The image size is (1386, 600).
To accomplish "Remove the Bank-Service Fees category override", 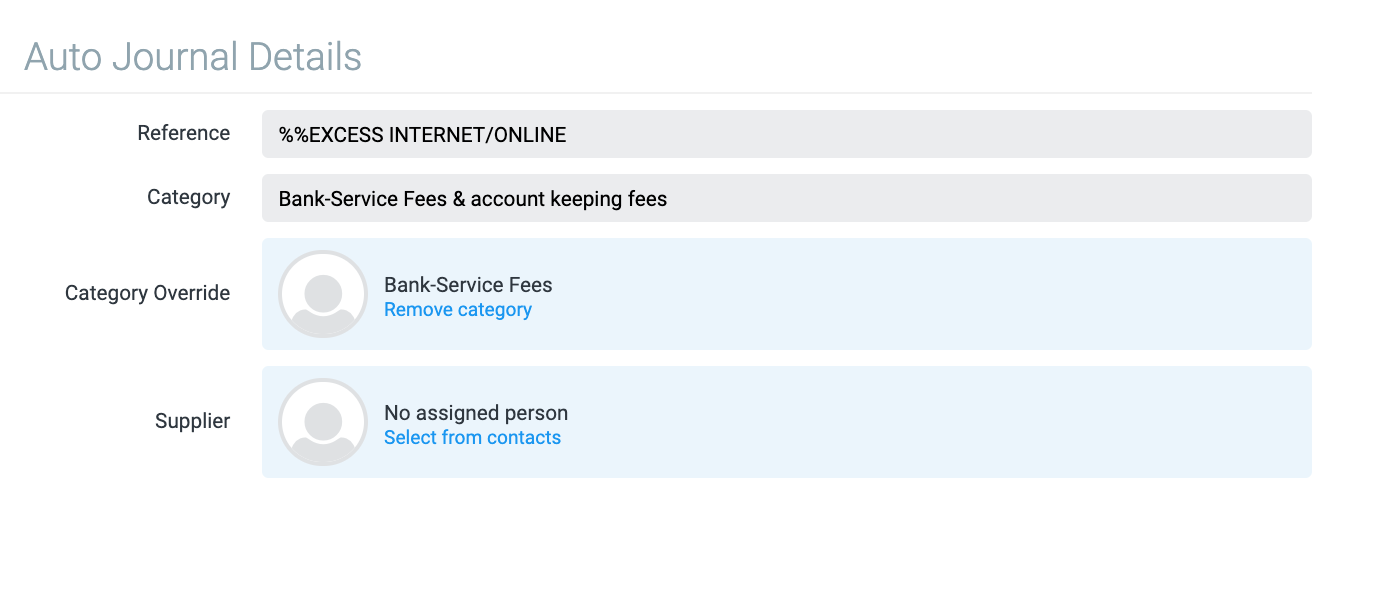I will coord(458,310).
